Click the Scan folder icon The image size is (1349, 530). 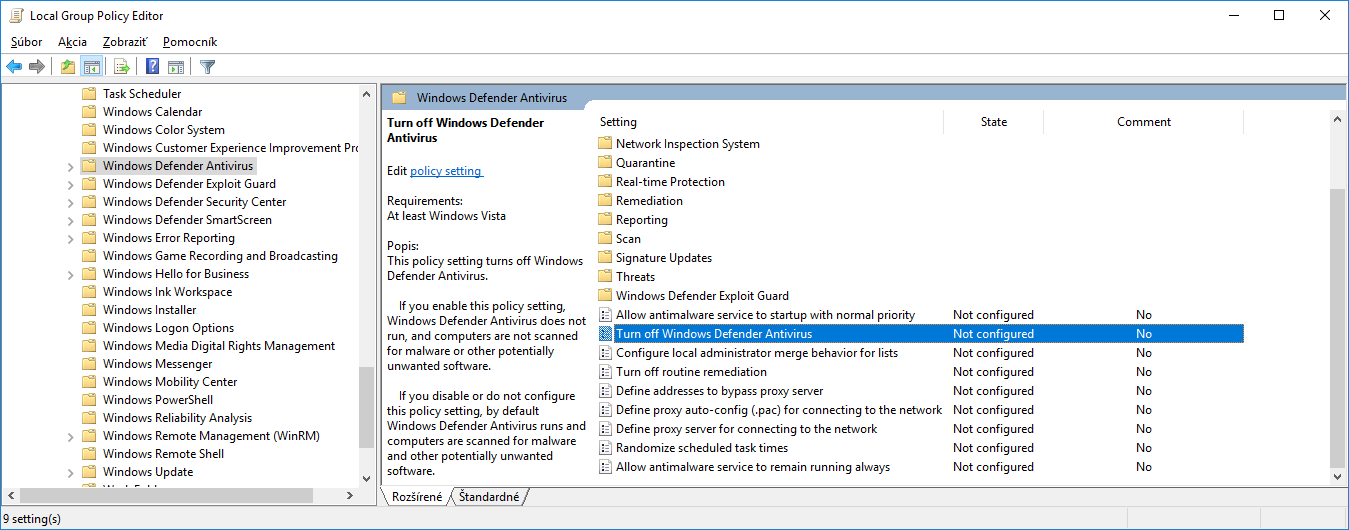tap(605, 239)
